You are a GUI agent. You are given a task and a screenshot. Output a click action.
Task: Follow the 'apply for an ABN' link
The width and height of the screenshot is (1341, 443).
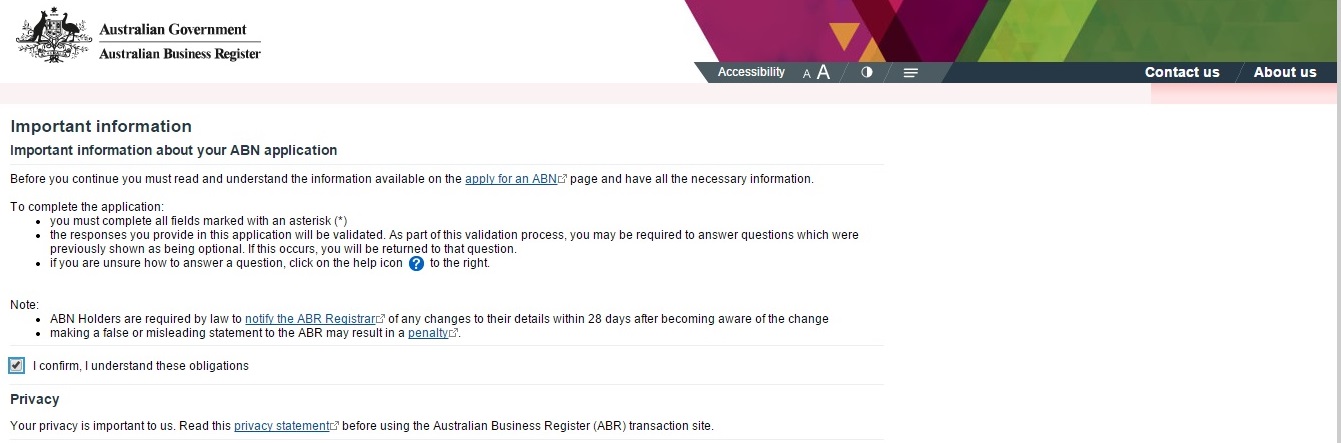click(511, 179)
